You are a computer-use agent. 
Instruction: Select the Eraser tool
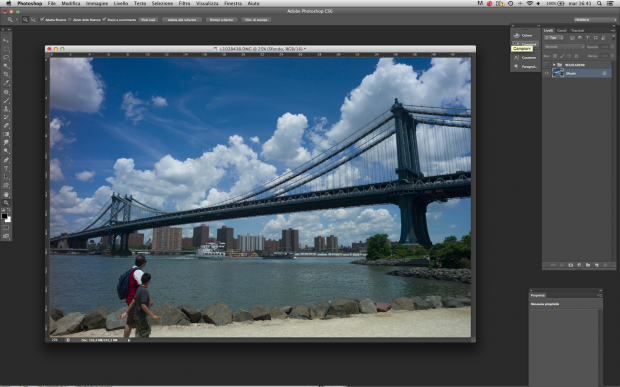6,125
